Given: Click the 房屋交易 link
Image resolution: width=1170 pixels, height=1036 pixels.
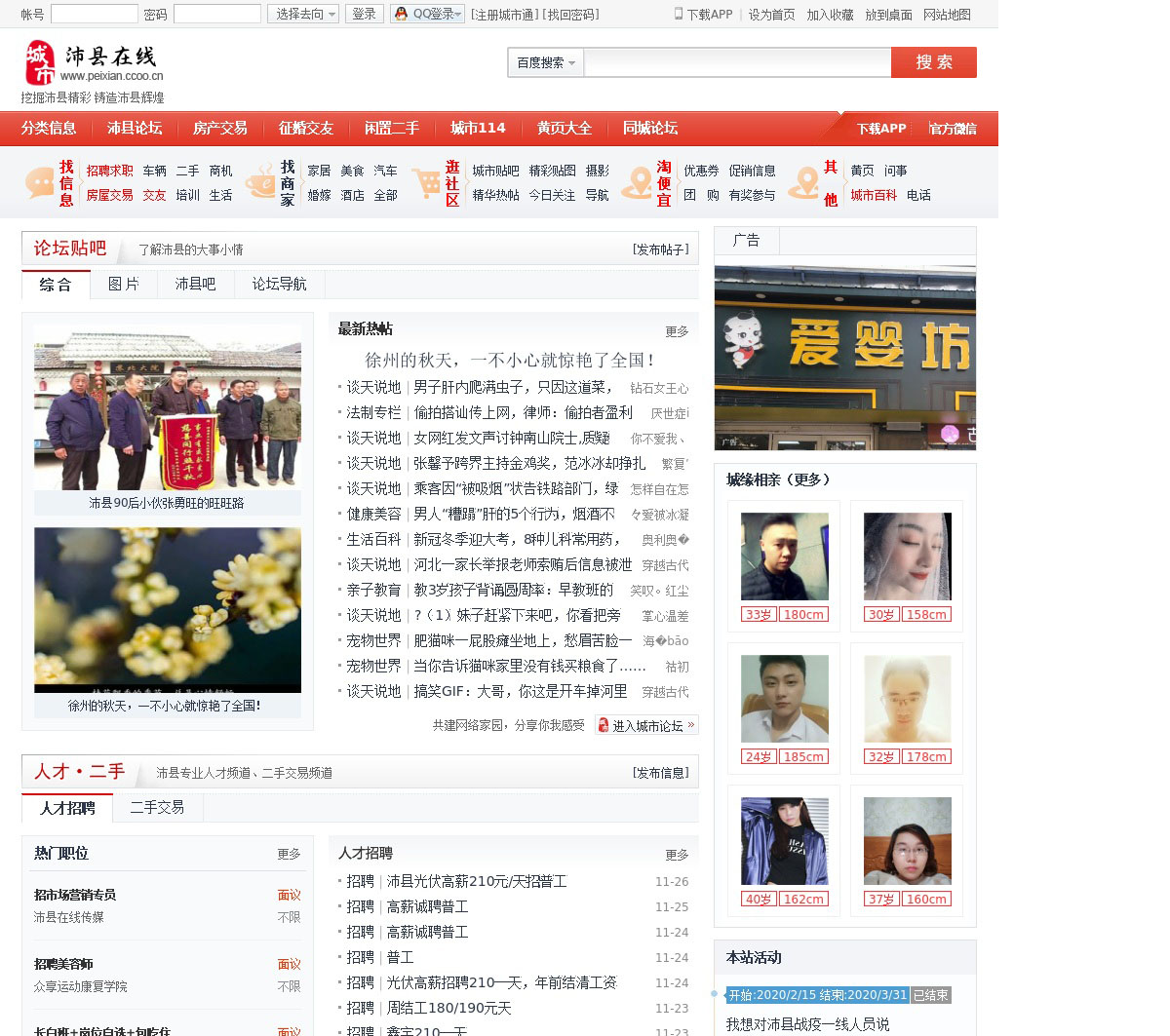Looking at the screenshot, I should click(x=110, y=195).
